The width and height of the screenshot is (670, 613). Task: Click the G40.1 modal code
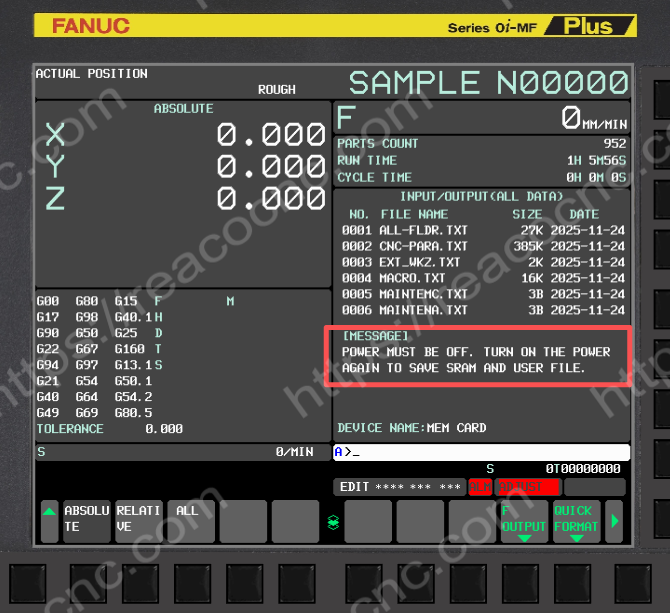coord(133,317)
